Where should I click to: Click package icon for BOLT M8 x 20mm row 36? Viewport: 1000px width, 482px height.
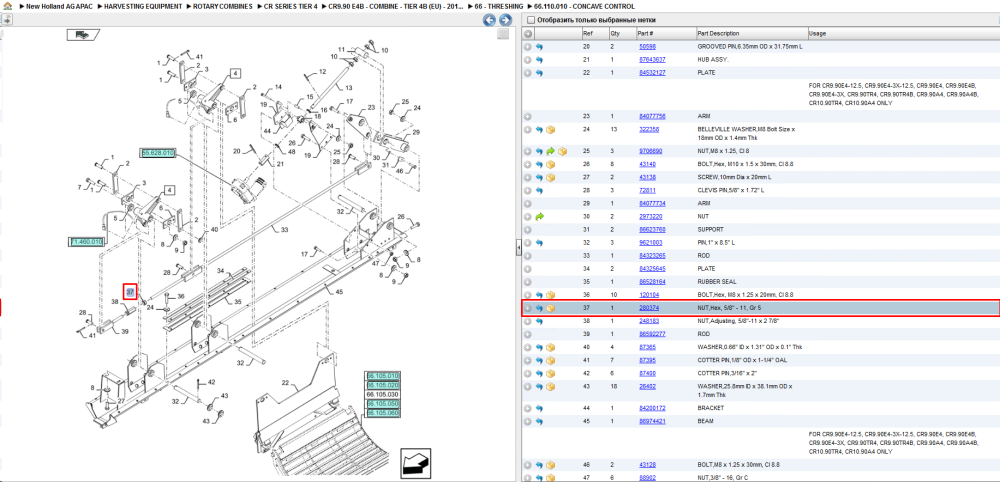coord(550,295)
